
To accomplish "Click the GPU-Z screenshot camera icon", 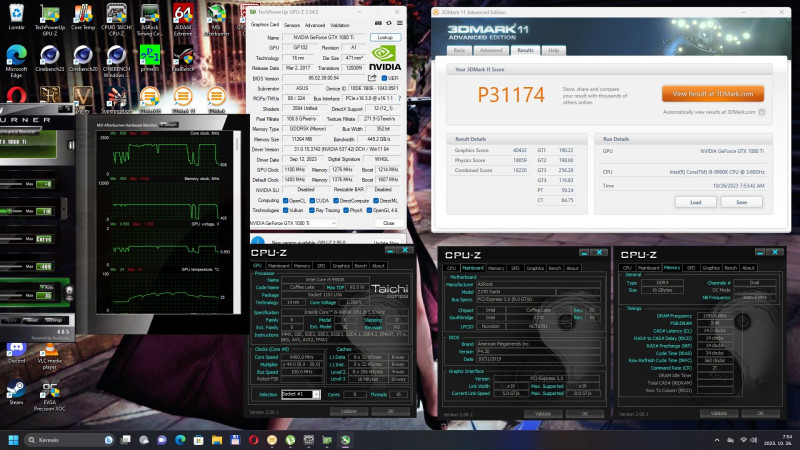I will coord(378,23).
